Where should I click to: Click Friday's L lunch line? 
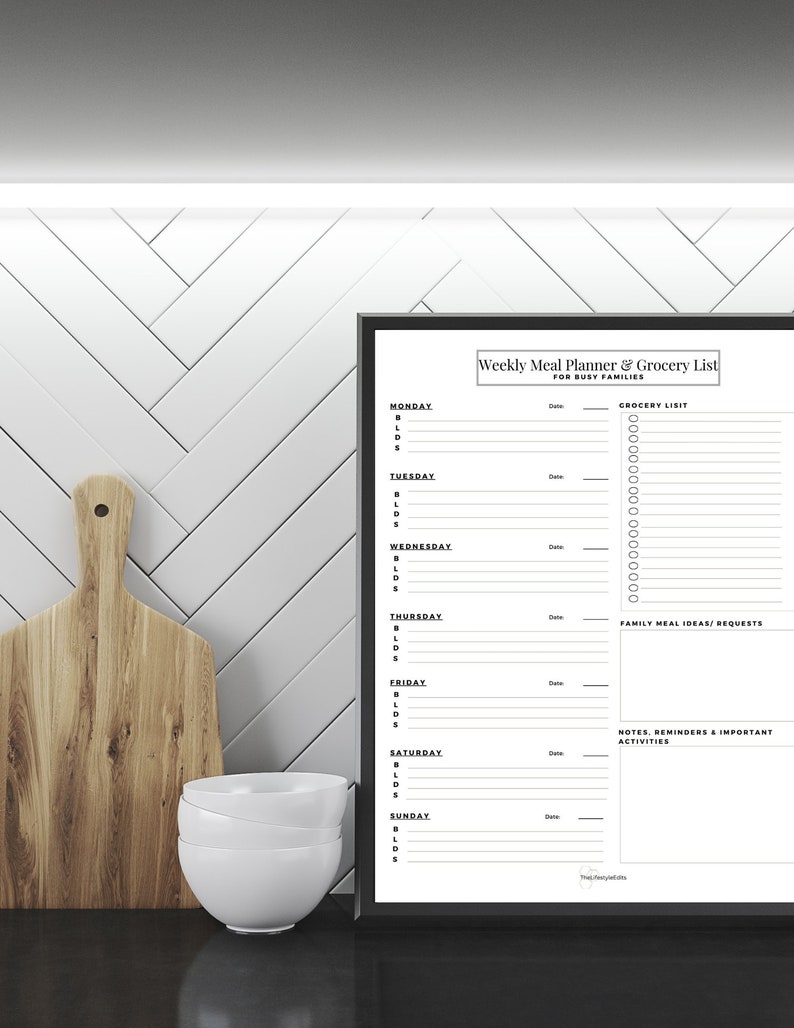coord(507,705)
